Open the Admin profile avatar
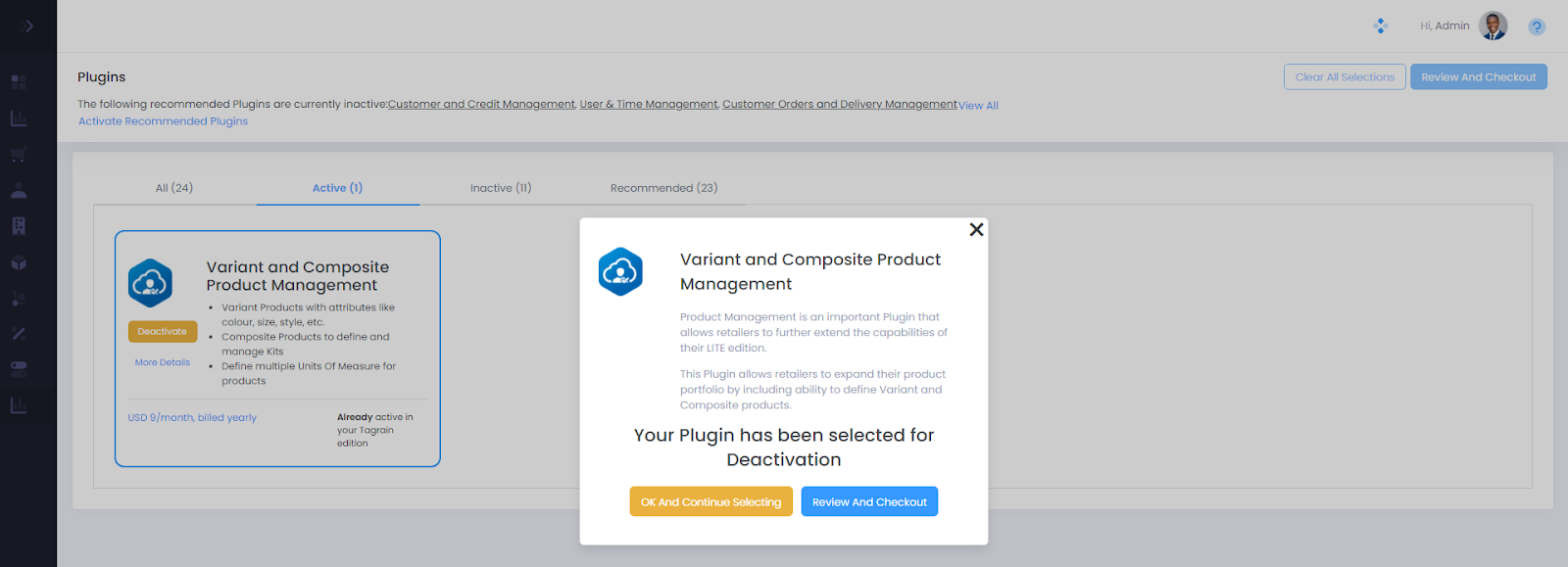Image resolution: width=1568 pixels, height=567 pixels. 1493,25
